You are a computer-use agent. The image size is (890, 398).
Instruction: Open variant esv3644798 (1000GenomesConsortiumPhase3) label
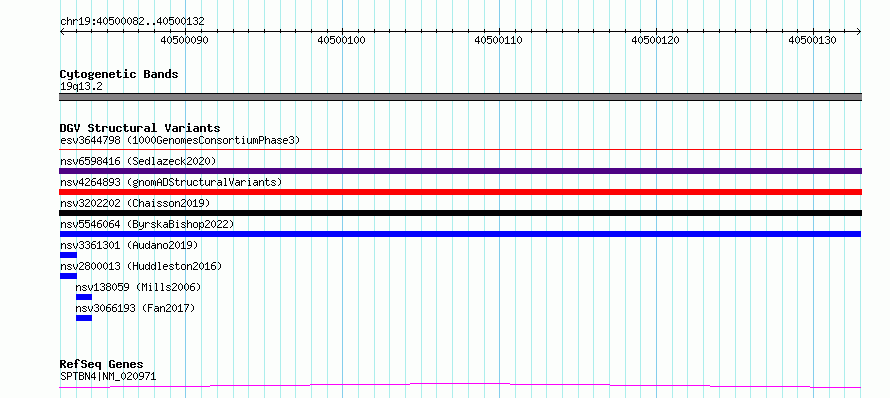[x=180, y=140]
